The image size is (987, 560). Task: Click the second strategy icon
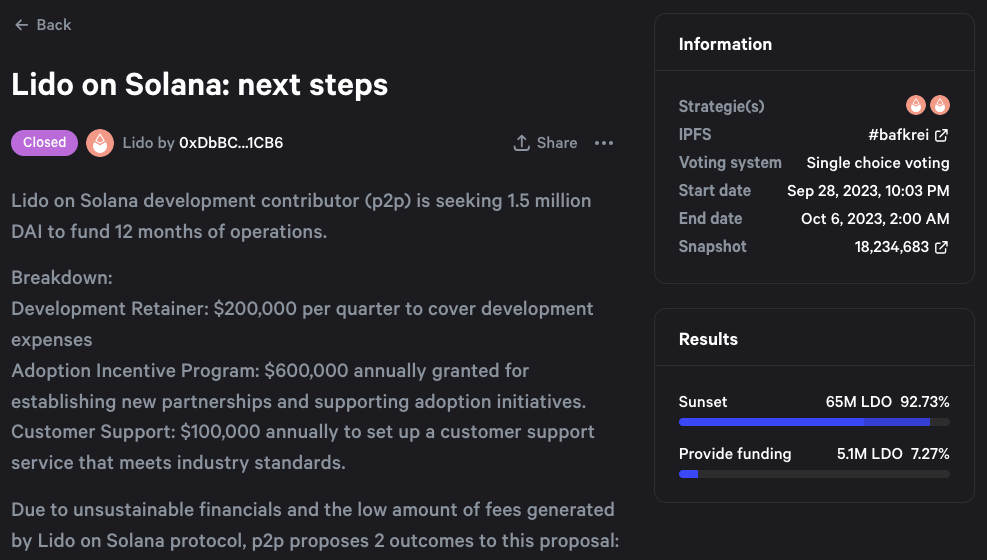(x=940, y=106)
